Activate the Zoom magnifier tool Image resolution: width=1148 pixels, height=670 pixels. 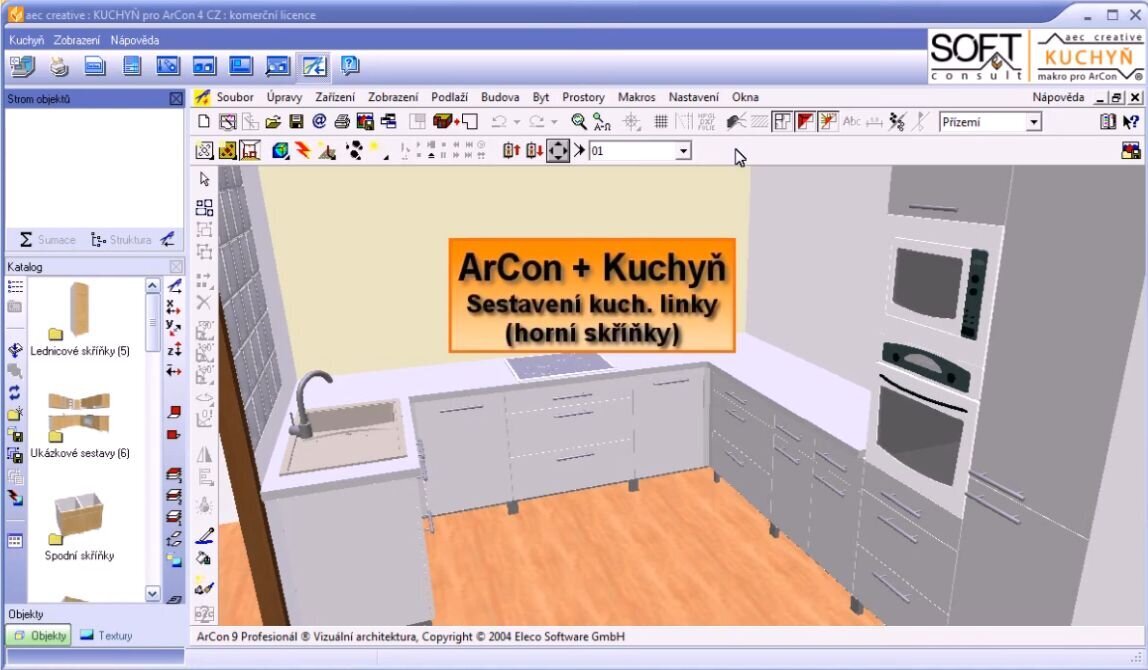point(577,121)
